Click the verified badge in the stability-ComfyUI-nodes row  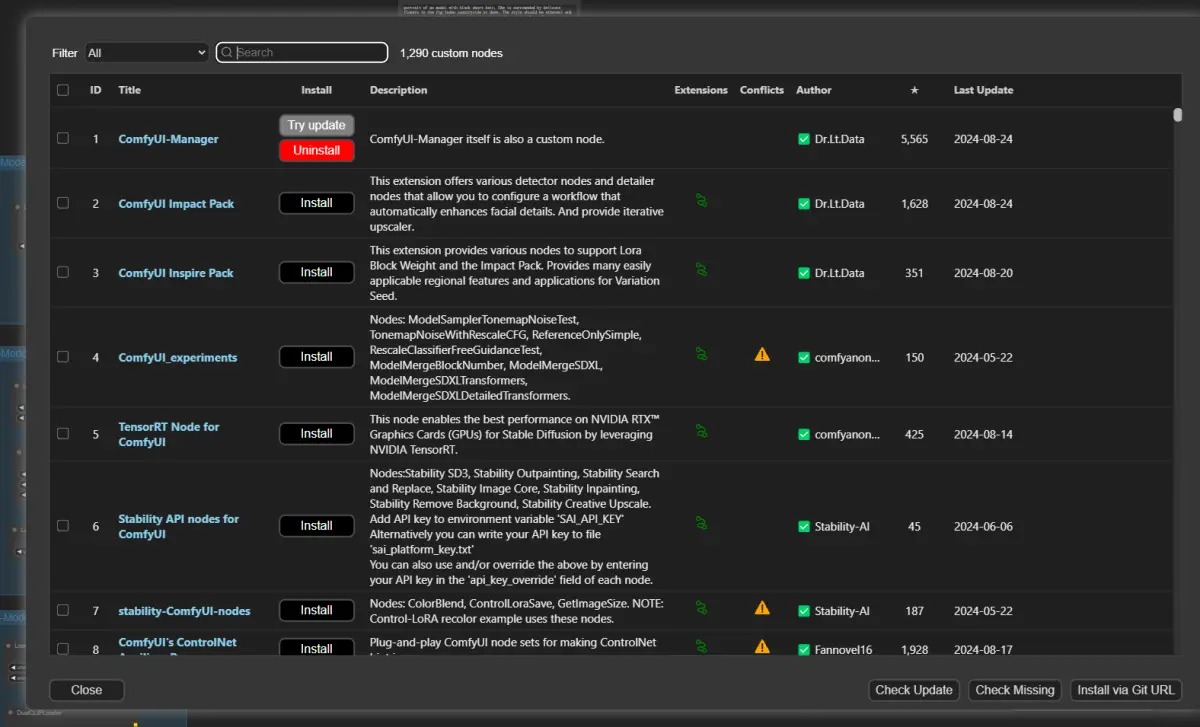coord(804,611)
